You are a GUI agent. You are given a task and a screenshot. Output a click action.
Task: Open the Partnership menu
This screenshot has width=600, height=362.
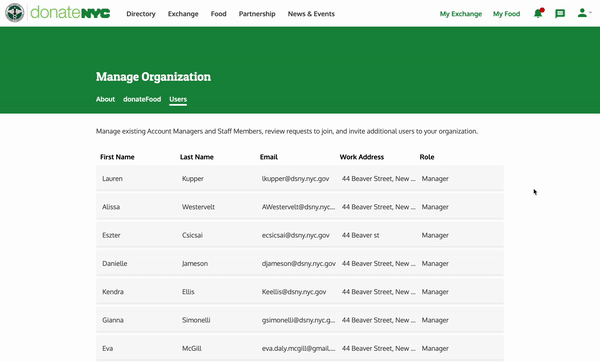click(257, 14)
